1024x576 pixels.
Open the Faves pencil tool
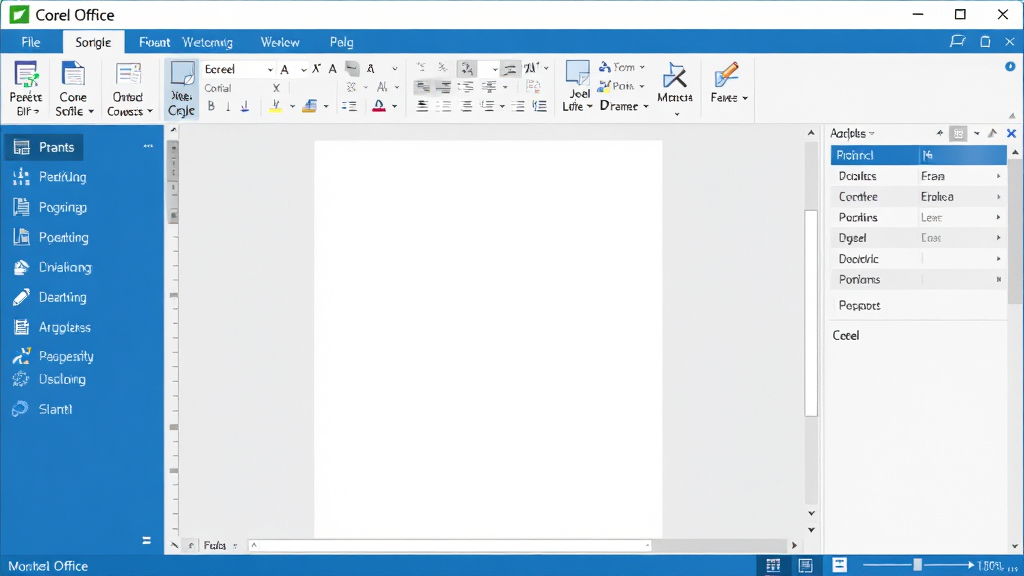point(728,84)
